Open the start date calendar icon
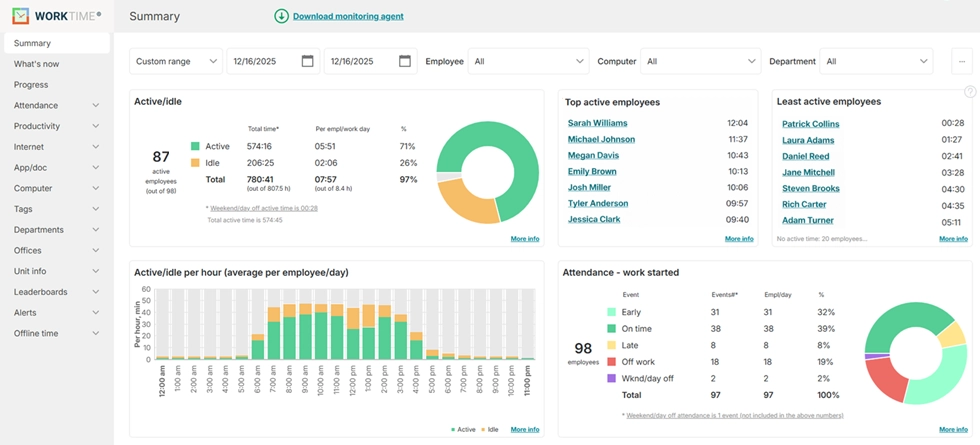 (x=308, y=61)
